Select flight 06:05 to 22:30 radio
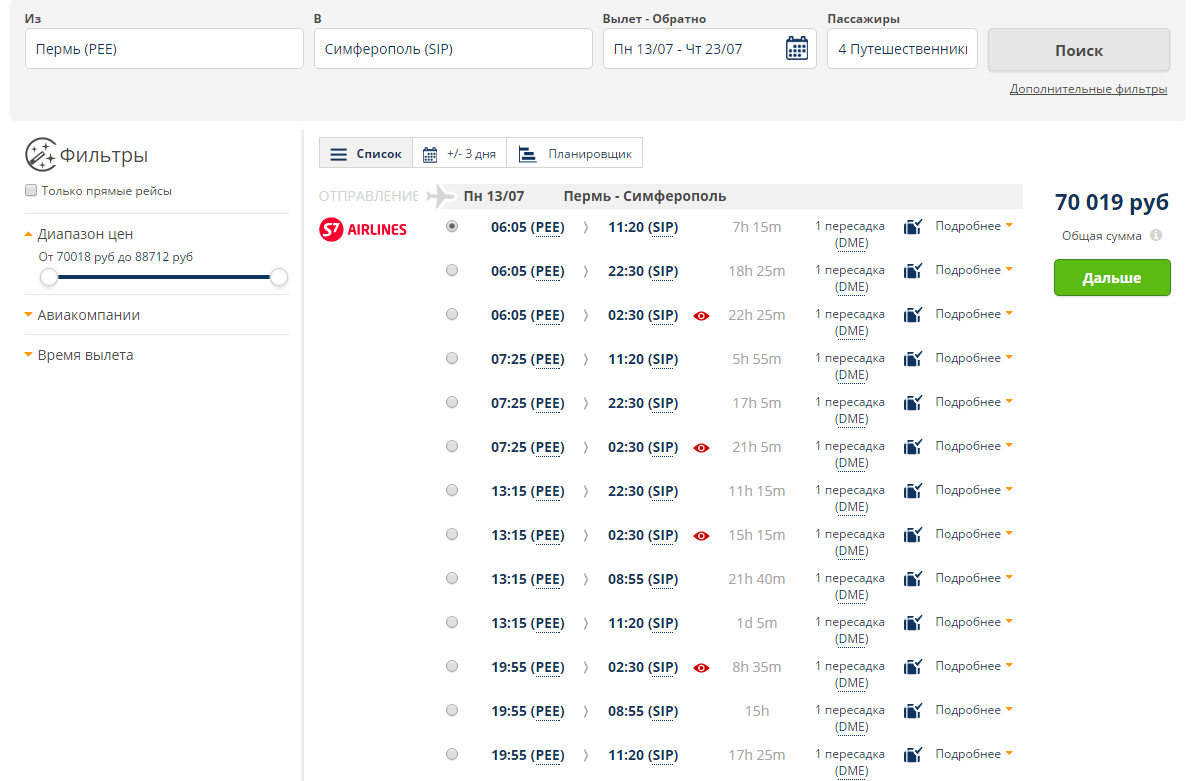The width and height of the screenshot is (1201, 781). tap(452, 270)
